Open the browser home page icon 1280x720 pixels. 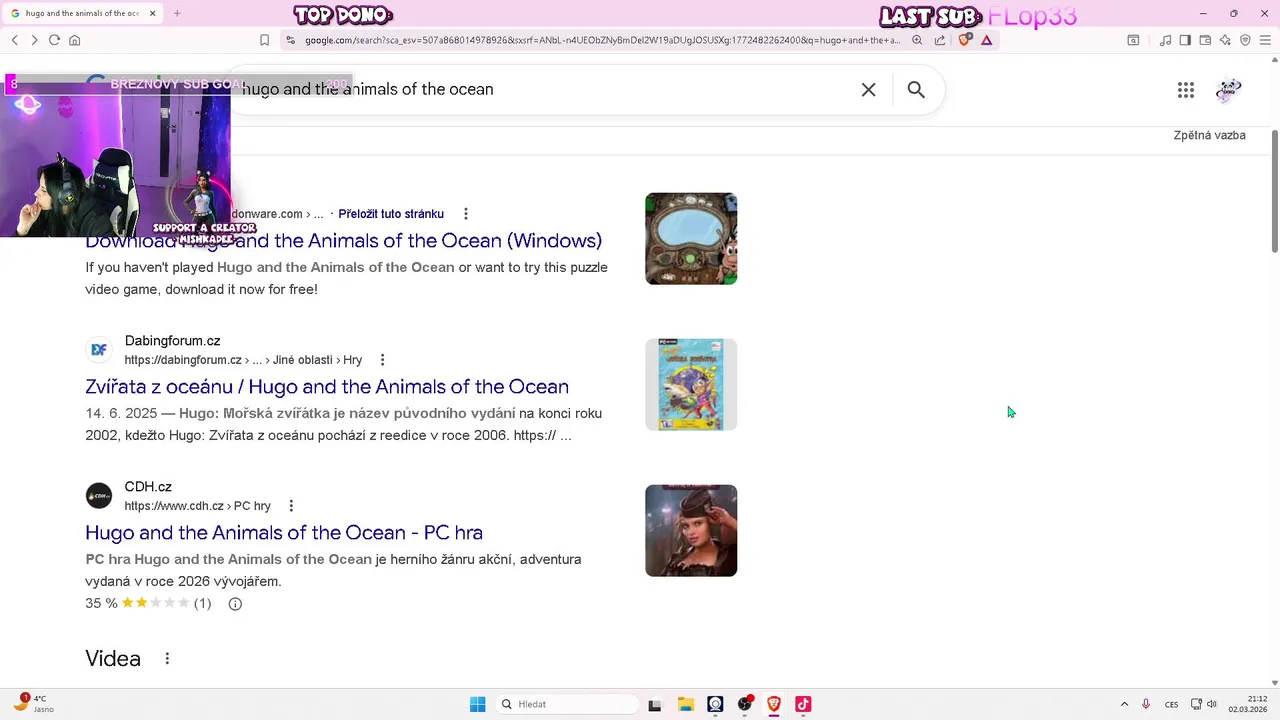tap(74, 40)
